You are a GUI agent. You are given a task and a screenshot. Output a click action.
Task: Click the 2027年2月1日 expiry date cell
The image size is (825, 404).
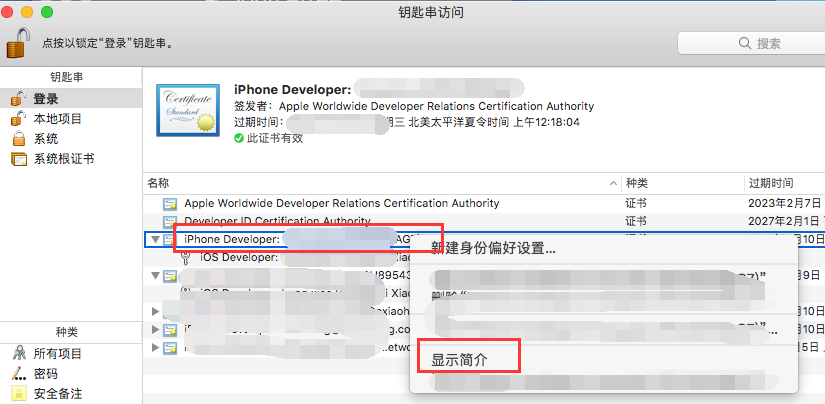784,220
